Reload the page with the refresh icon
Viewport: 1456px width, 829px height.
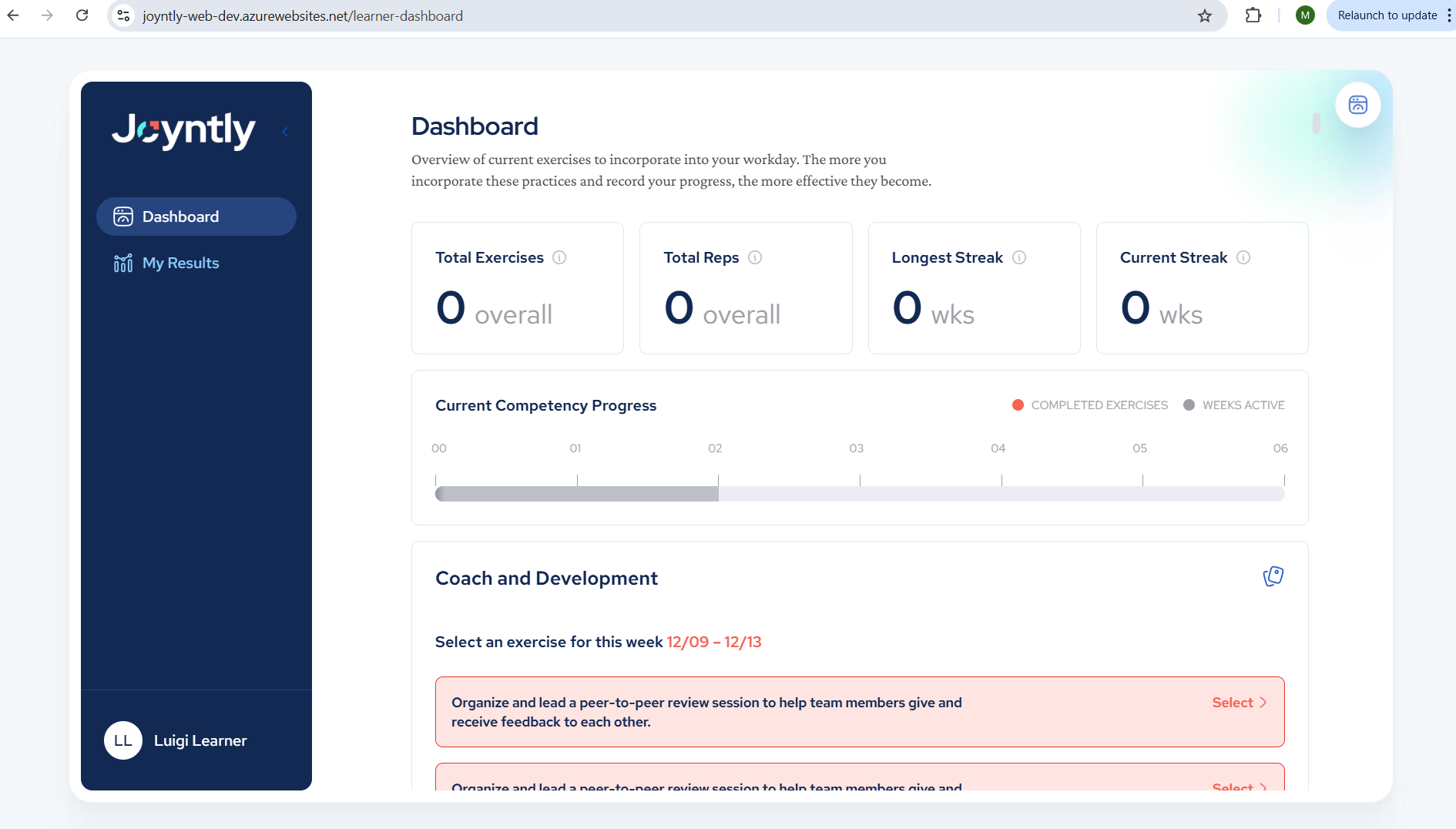(x=82, y=15)
